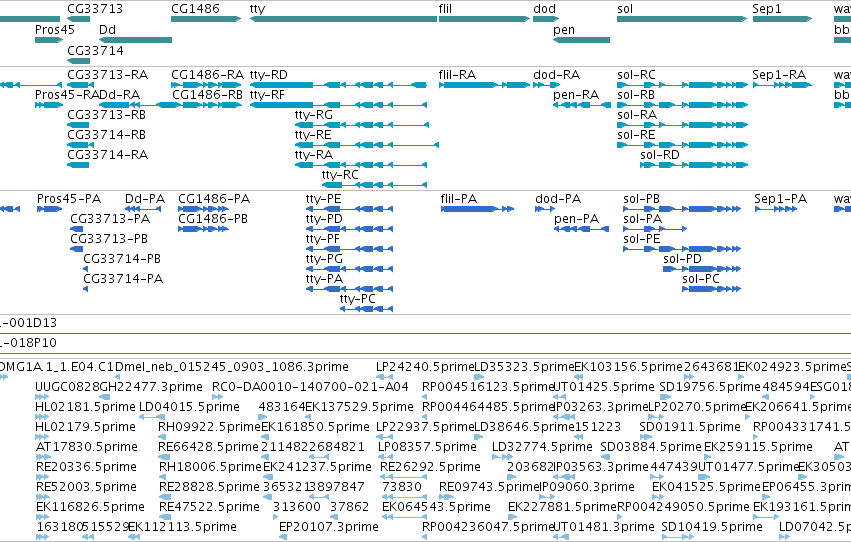This screenshot has width=851, height=542.
Task: Select transcript tty-RD
Action: [338, 85]
